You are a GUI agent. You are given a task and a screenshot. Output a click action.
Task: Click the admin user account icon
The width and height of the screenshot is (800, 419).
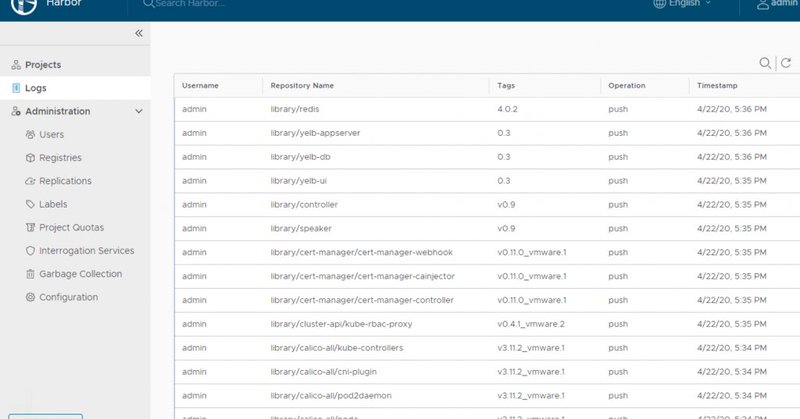pyautogui.click(x=762, y=4)
